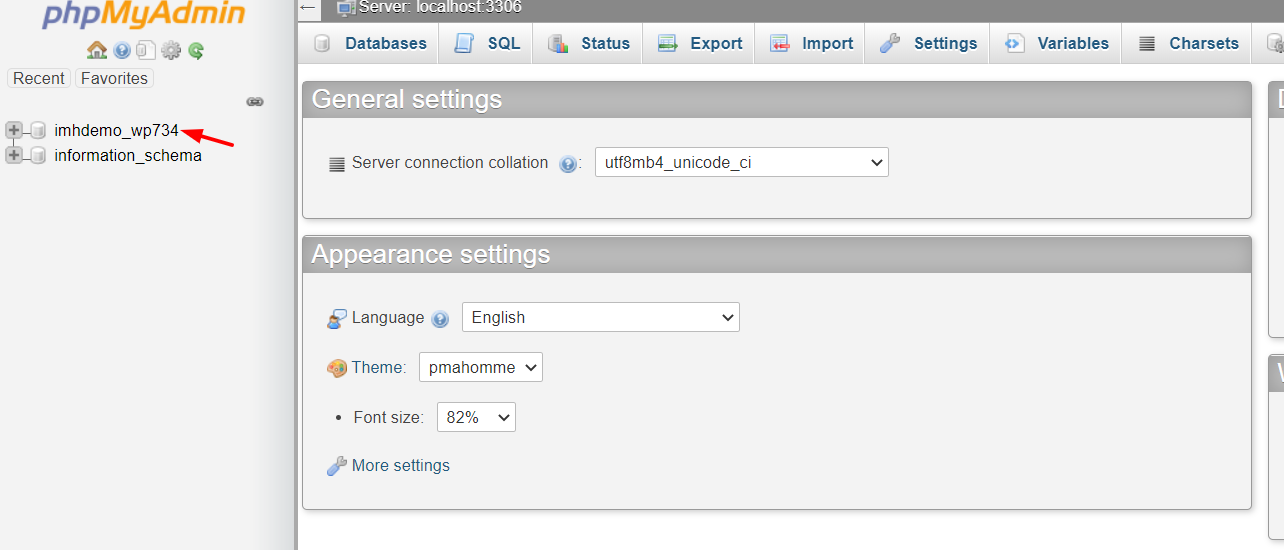Viewport: 1284px width, 550px height.
Task: Switch to the Variables tab
Action: coord(1057,43)
